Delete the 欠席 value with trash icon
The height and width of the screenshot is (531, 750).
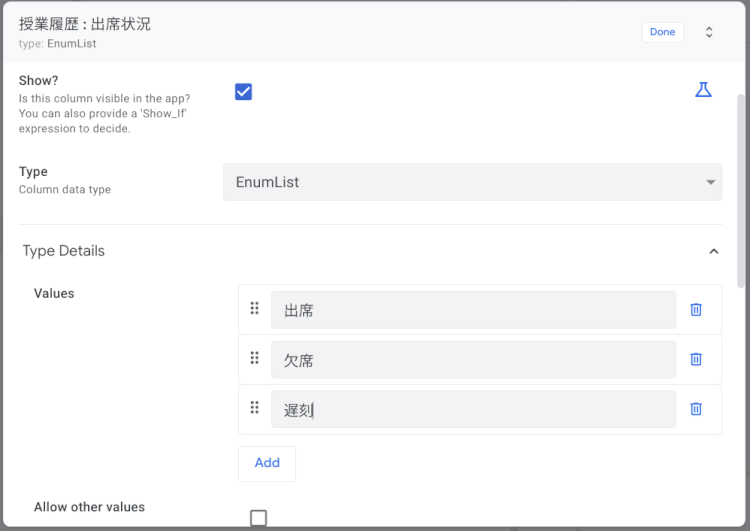click(x=696, y=359)
